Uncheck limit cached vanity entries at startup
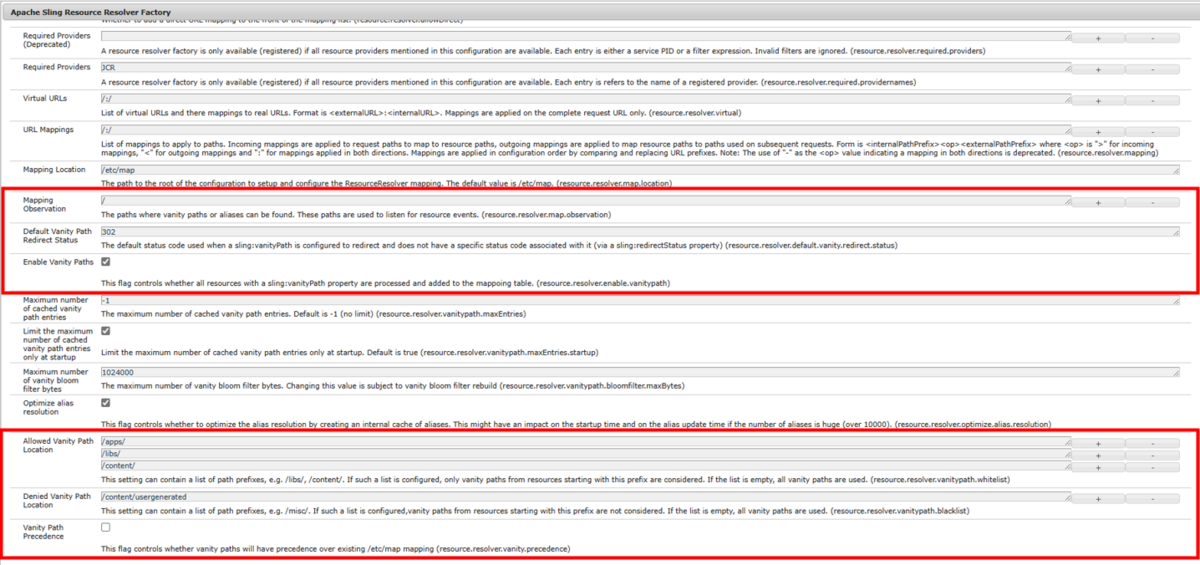This screenshot has width=1200, height=565. pos(106,331)
